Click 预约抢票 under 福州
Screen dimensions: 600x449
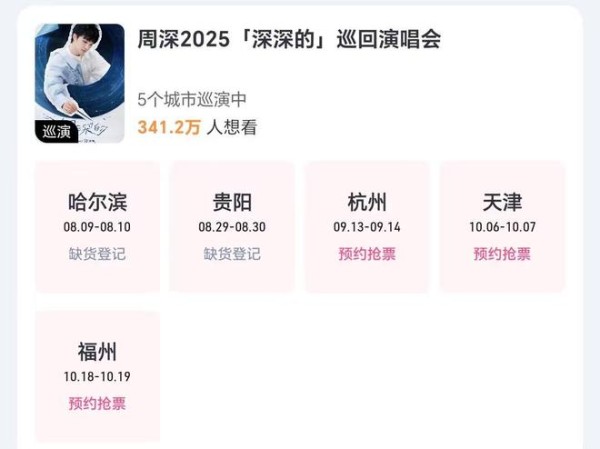(97, 404)
